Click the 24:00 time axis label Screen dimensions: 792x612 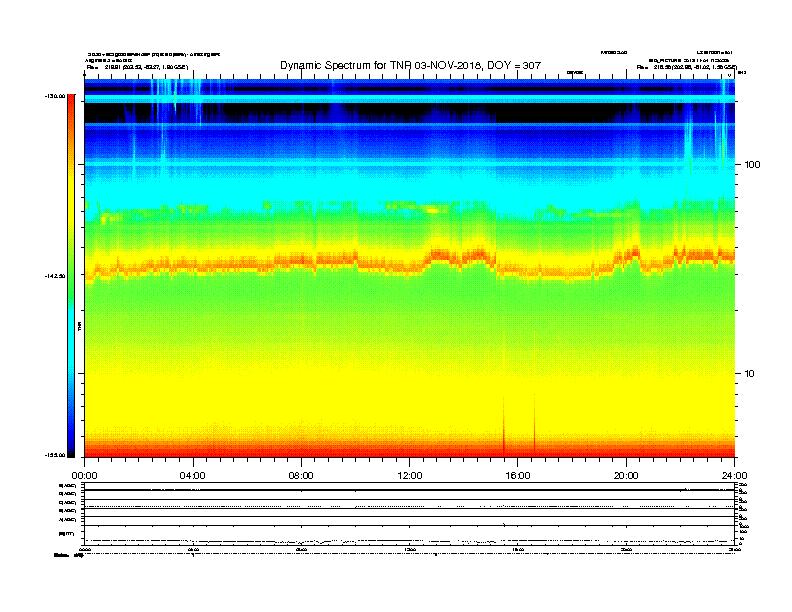pyautogui.click(x=734, y=476)
